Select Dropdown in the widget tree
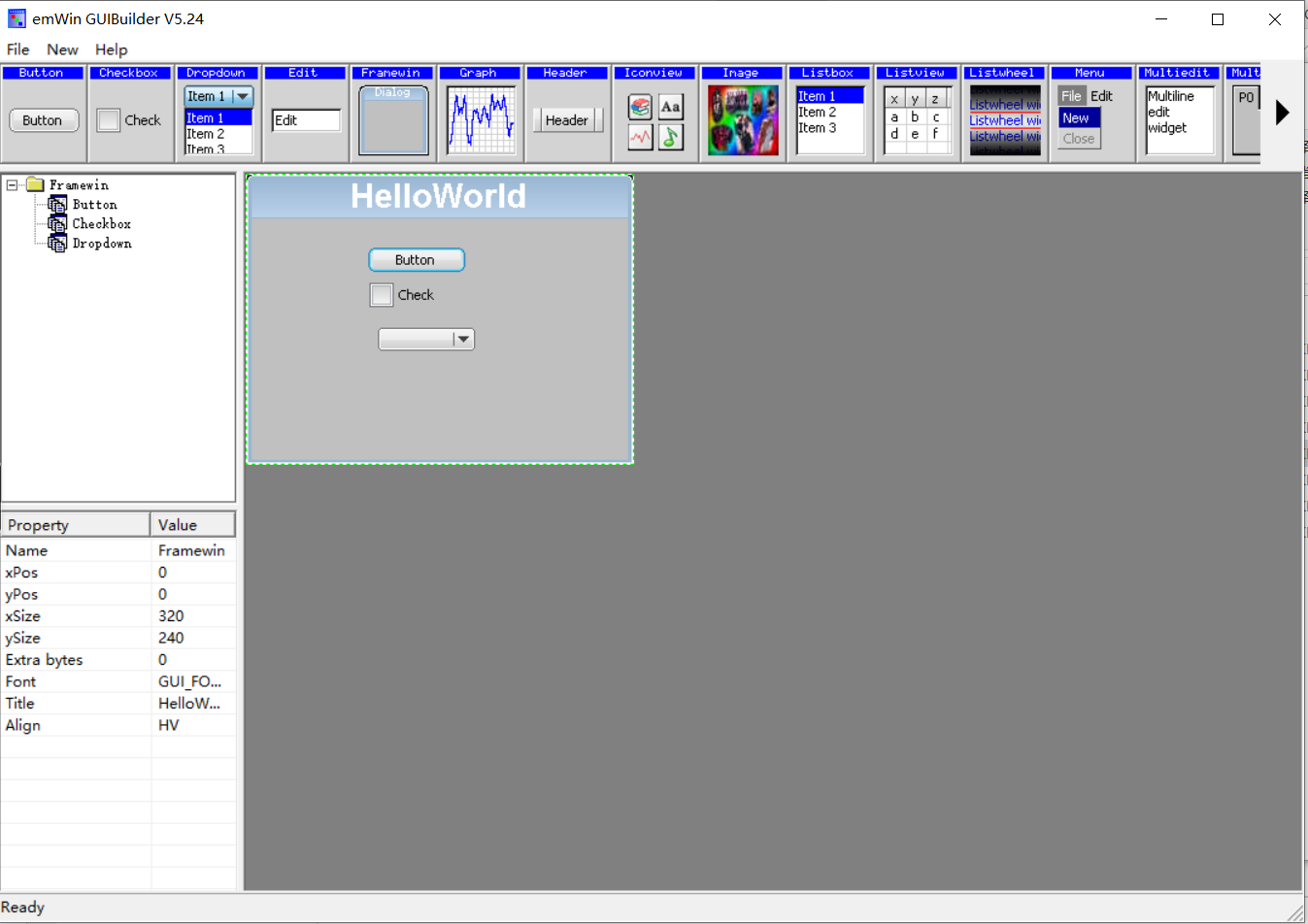1308x924 pixels. [x=101, y=244]
